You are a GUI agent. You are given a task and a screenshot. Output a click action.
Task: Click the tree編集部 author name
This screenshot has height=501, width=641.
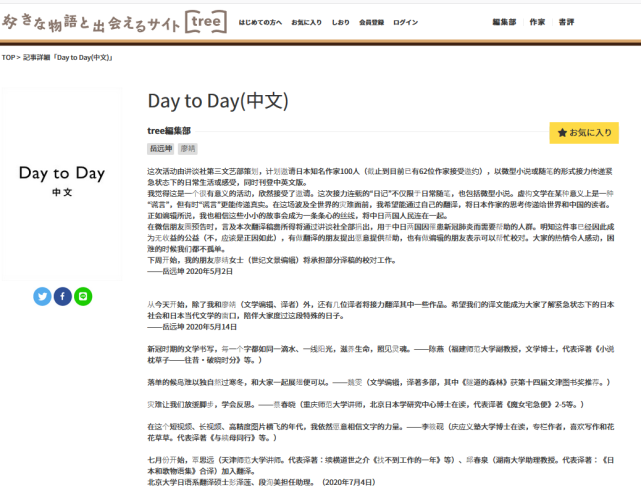[169, 131]
